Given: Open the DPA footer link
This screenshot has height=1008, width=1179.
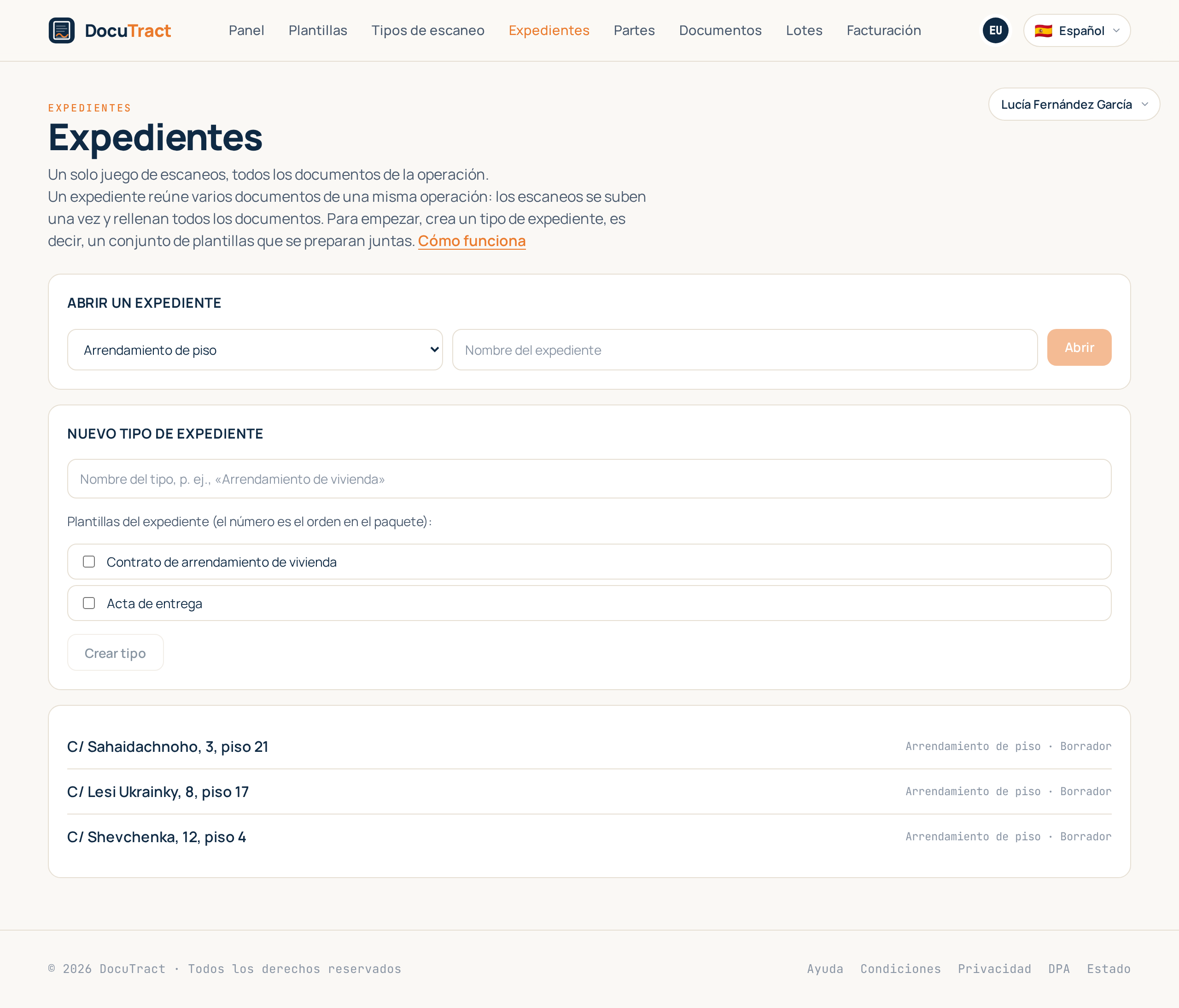Looking at the screenshot, I should (x=1059, y=969).
